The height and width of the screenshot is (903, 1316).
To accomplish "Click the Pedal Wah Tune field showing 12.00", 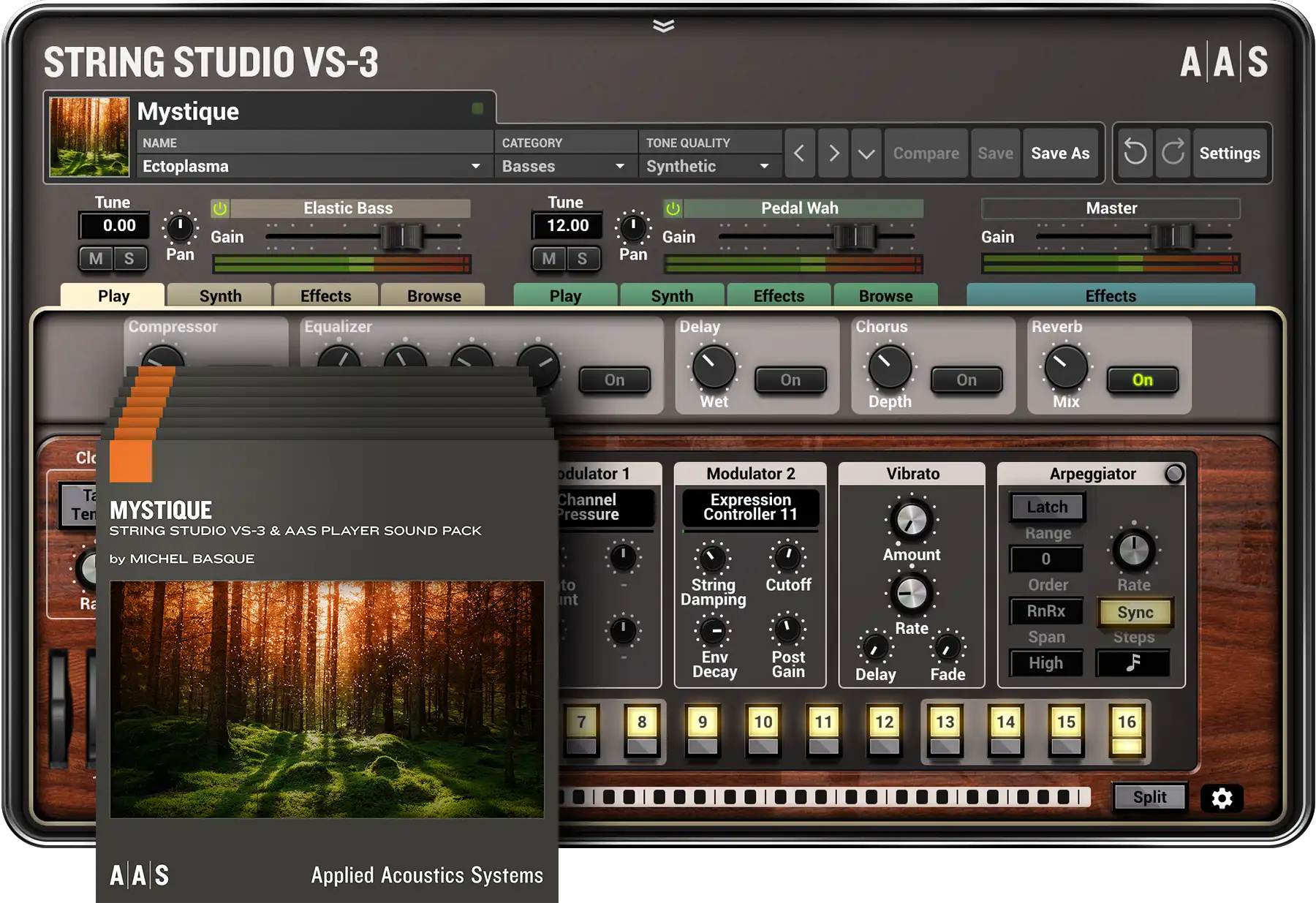I will click(567, 225).
